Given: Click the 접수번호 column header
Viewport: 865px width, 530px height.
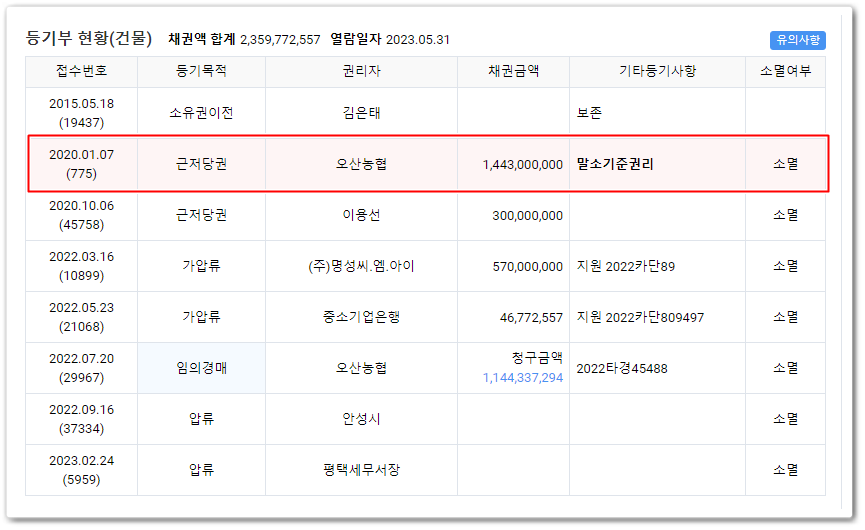Looking at the screenshot, I should tap(82, 71).
